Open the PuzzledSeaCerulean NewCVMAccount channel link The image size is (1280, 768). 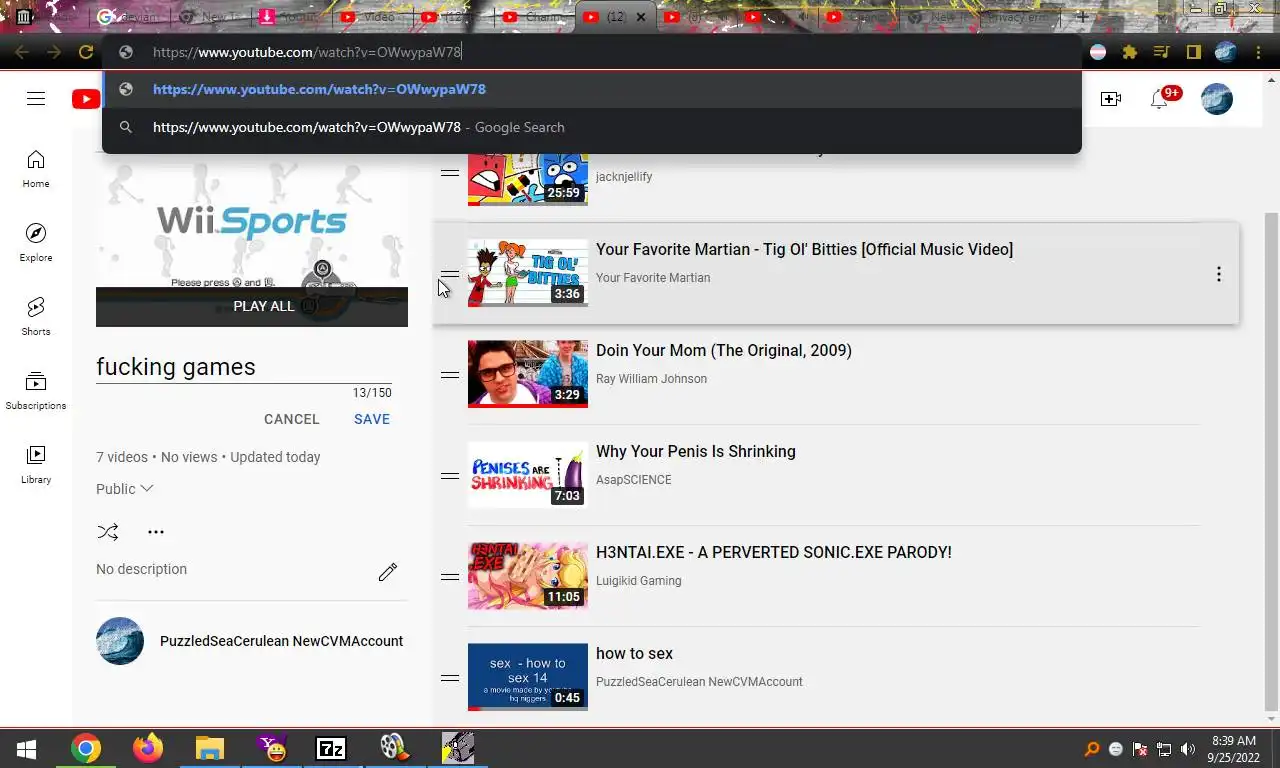point(281,641)
